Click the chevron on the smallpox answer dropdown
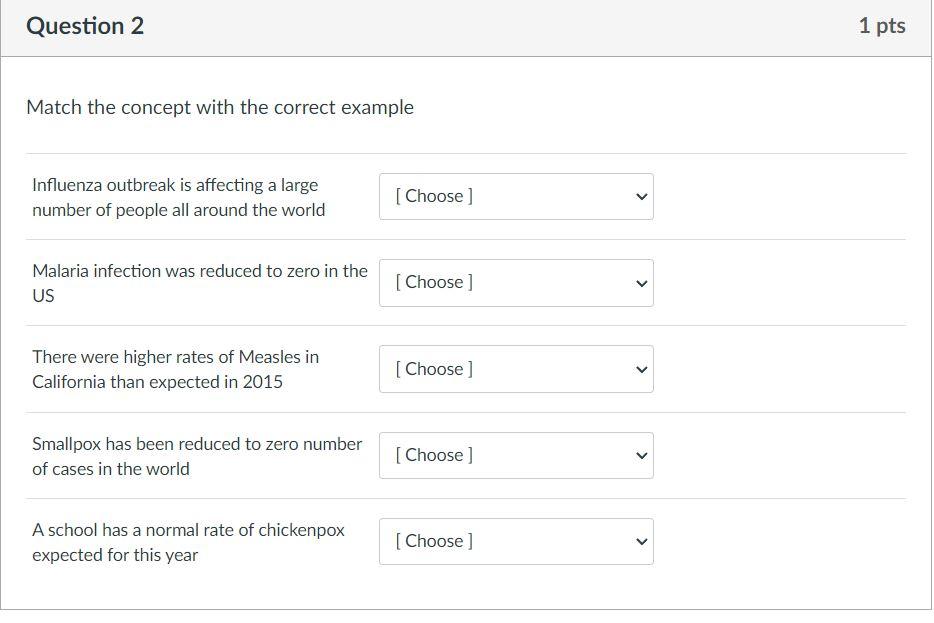 tap(641, 455)
